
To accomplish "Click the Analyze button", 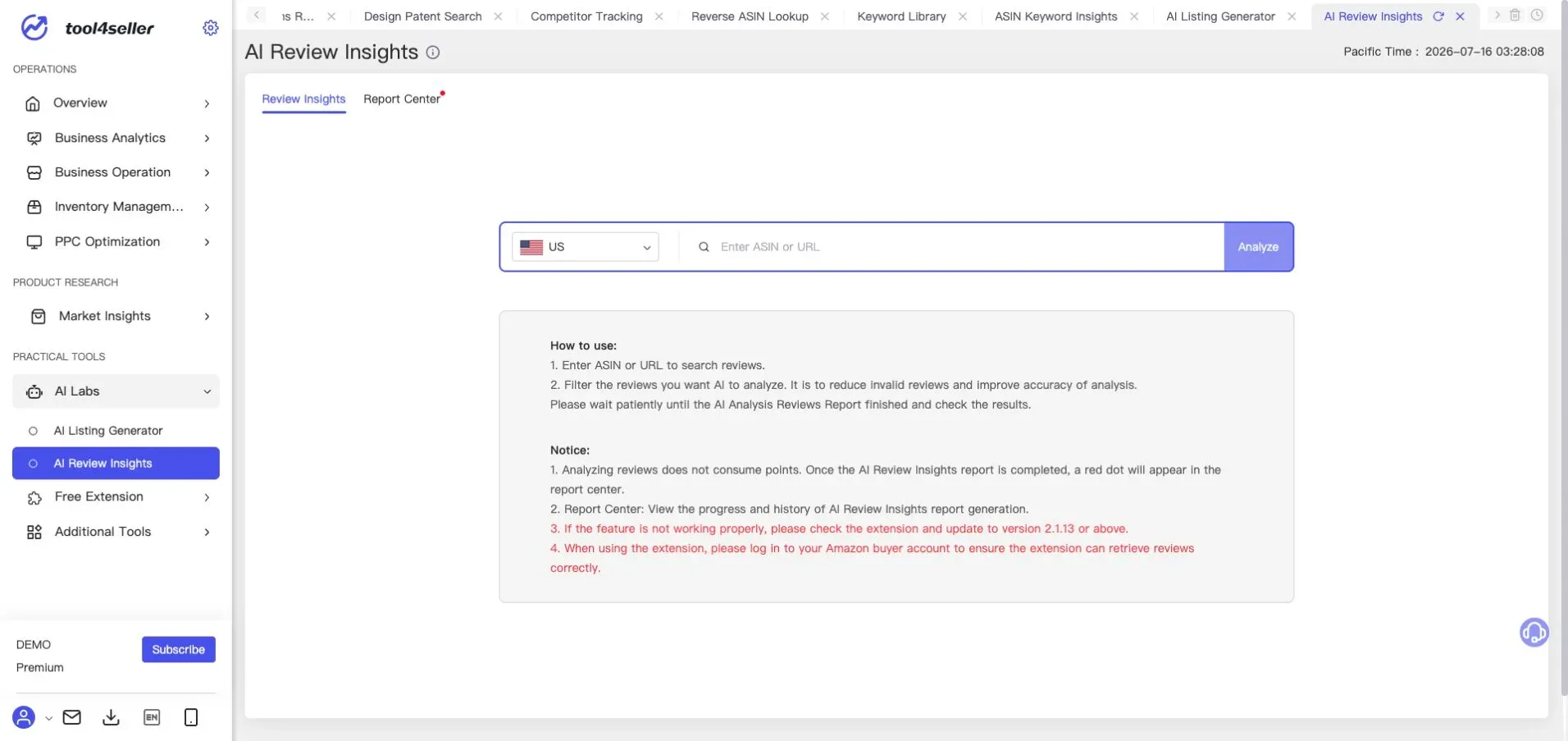I will pos(1258,247).
